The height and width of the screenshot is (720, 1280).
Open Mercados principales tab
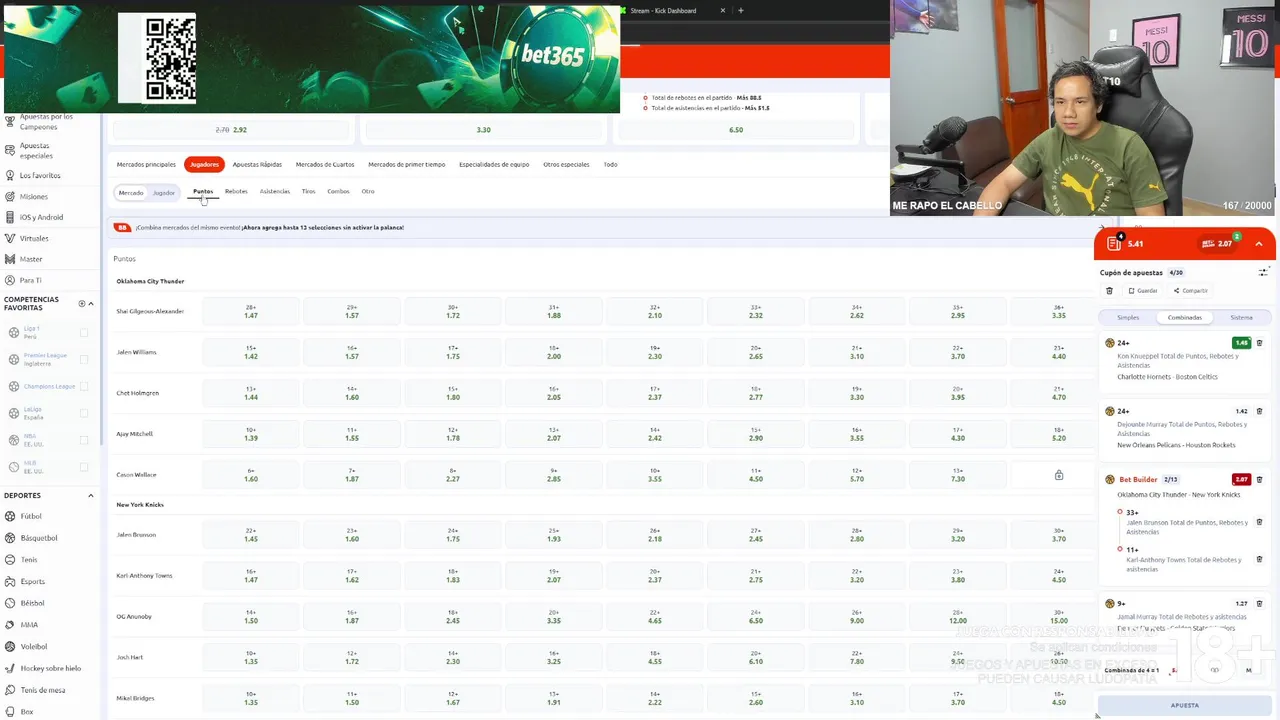146,164
